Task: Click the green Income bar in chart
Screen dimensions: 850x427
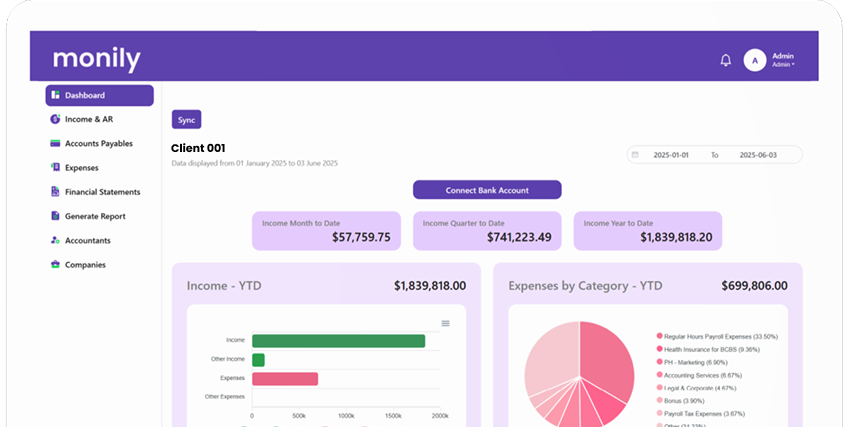Action: coord(338,341)
